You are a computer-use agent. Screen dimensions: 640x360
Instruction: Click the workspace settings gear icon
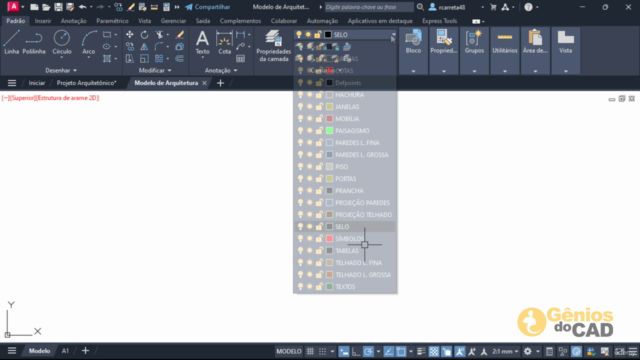(528, 351)
